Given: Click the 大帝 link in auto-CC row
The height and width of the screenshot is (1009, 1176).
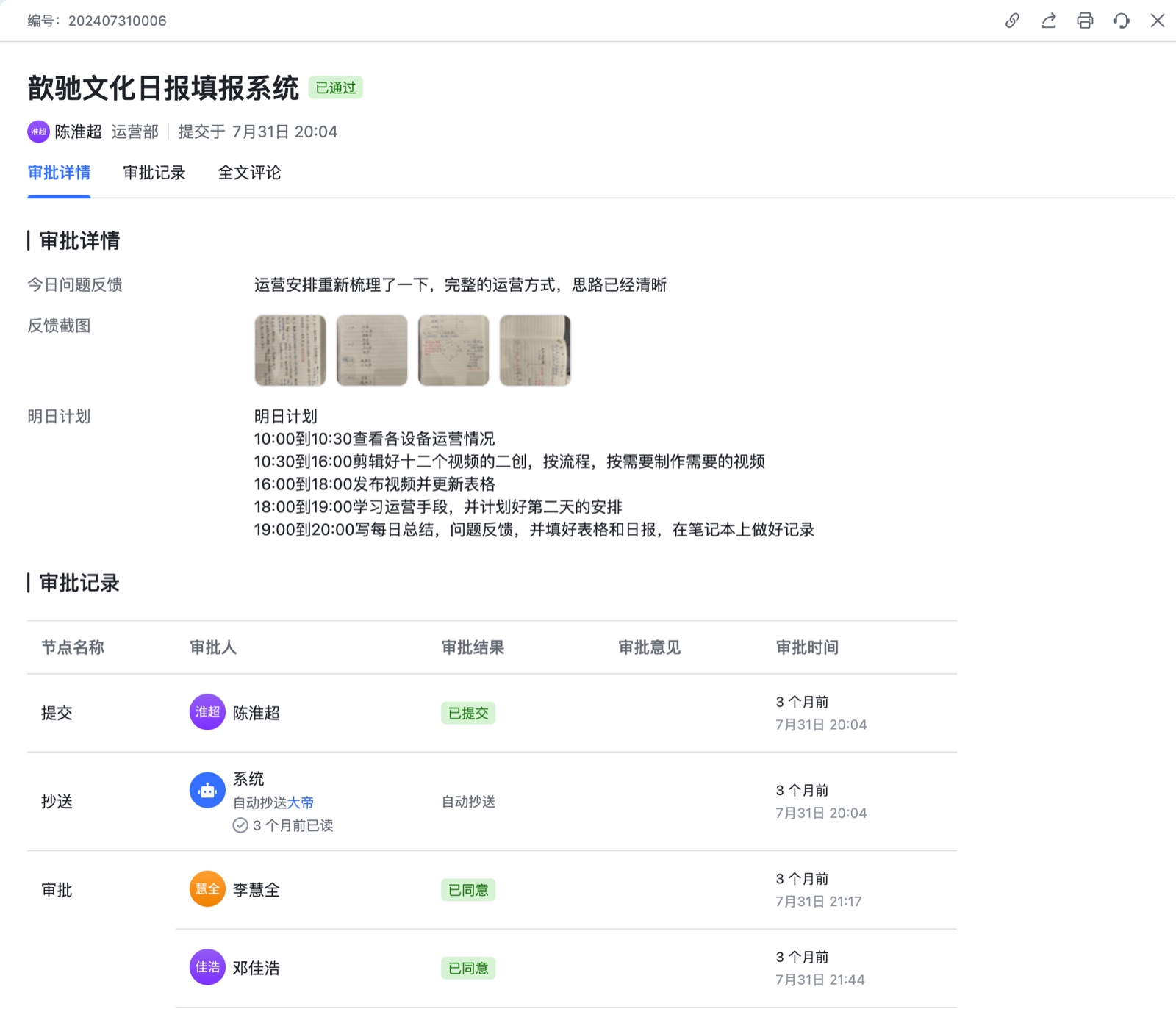Looking at the screenshot, I should point(301,802).
